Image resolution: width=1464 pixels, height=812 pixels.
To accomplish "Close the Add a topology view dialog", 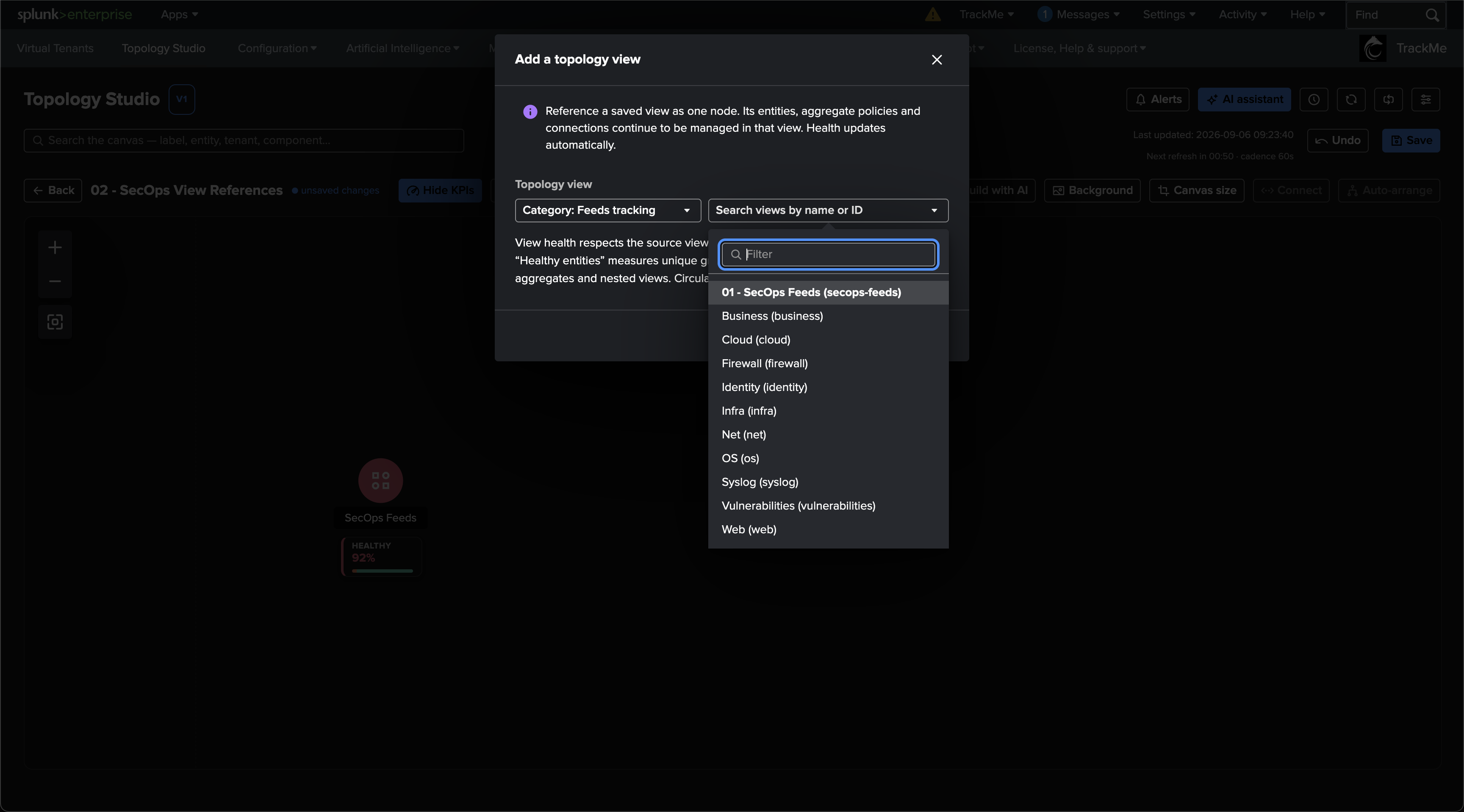I will 937,60.
